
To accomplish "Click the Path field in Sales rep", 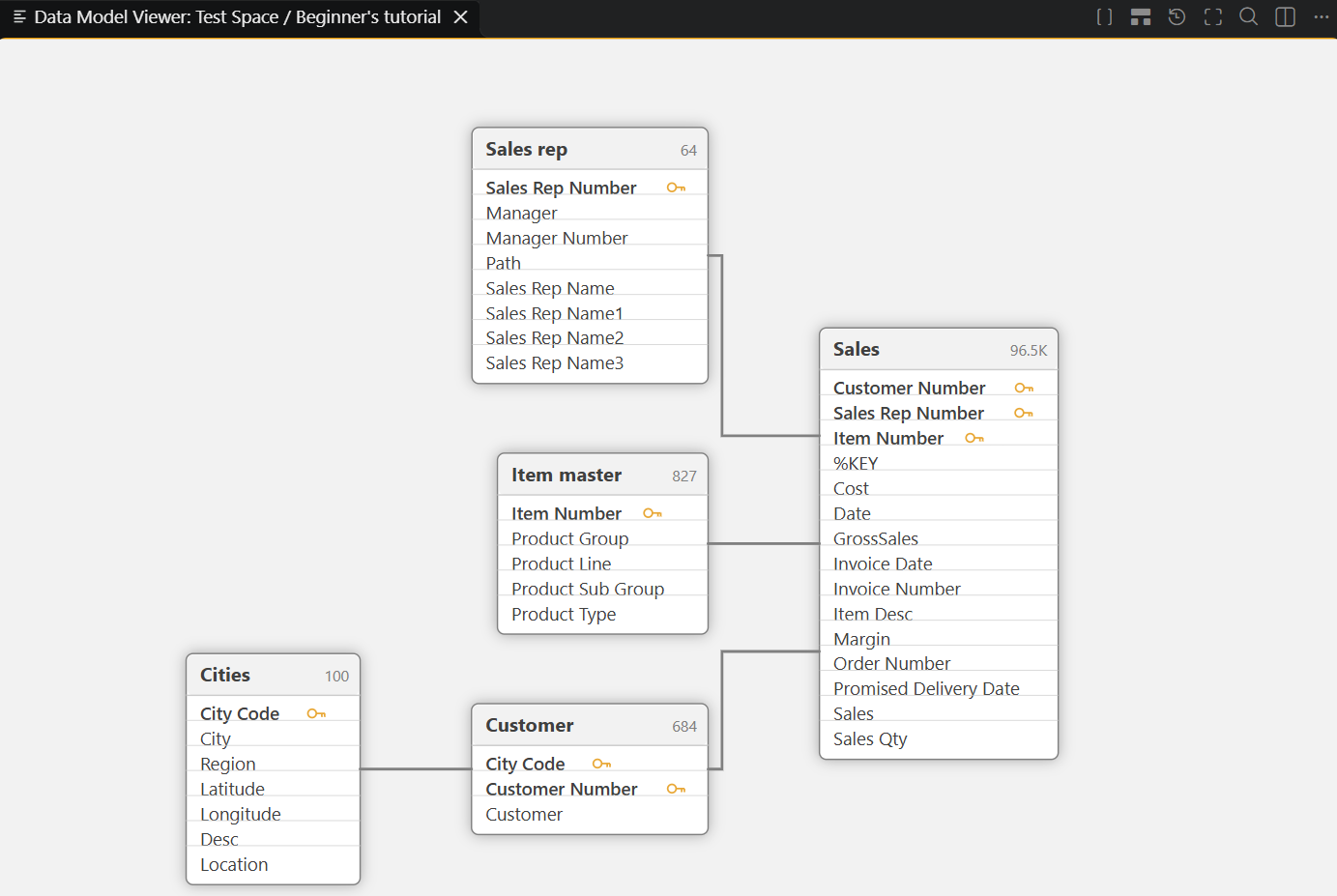I will pos(590,263).
